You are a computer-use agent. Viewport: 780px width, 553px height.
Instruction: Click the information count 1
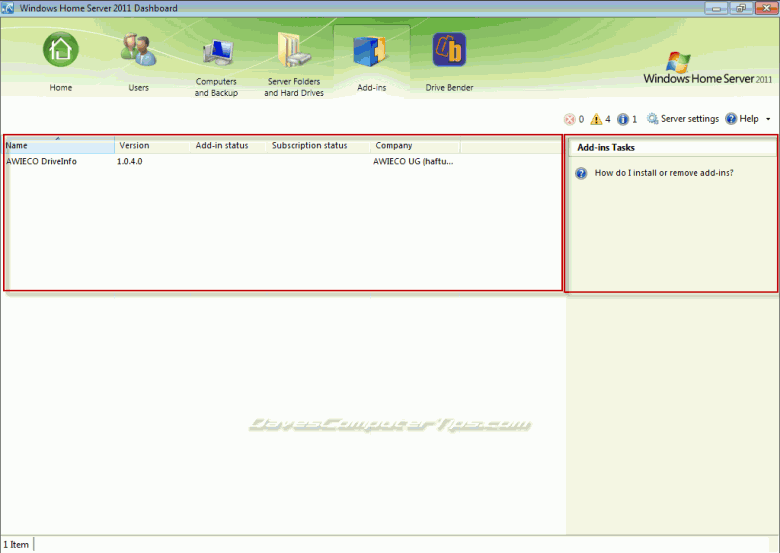coord(634,119)
